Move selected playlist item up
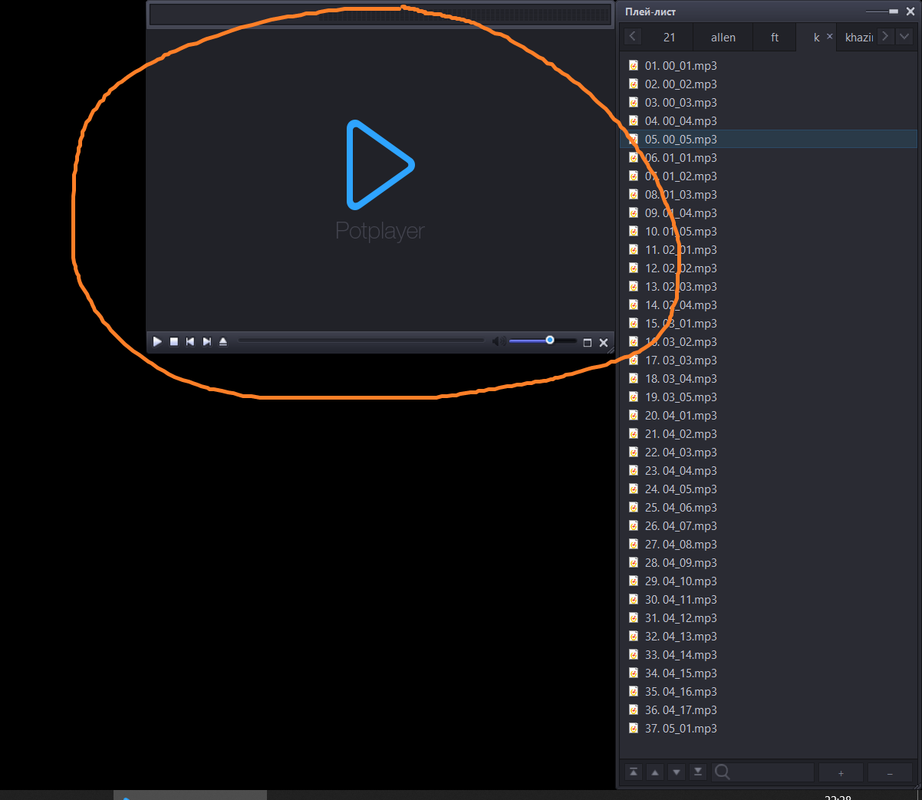The height and width of the screenshot is (800, 922). coord(655,772)
